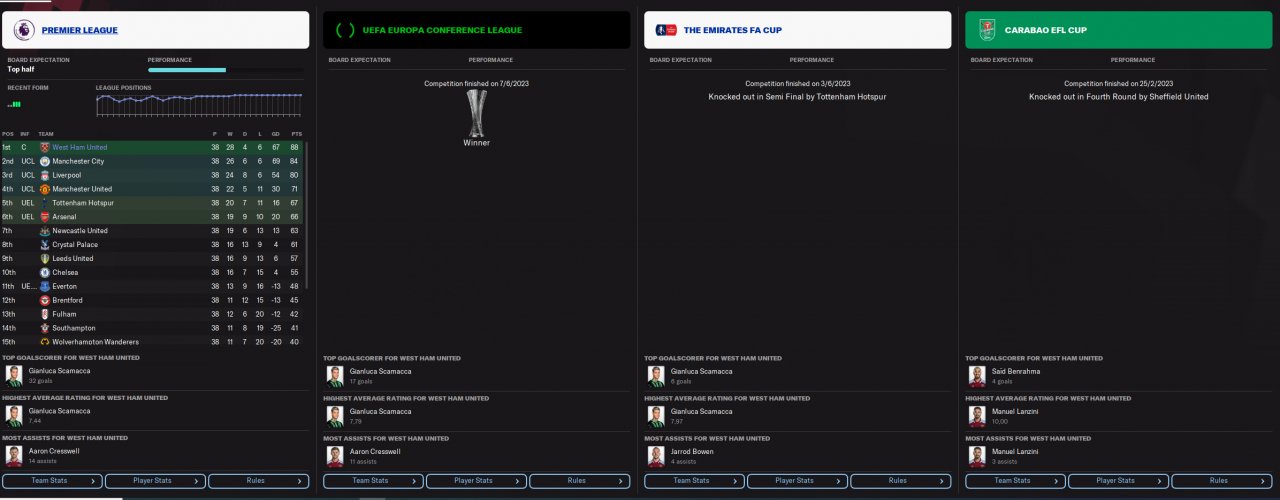The image size is (1280, 500).
Task: Select Gianluca Scamacca portrait under Conference League top goalscorer
Action: pyautogui.click(x=335, y=375)
